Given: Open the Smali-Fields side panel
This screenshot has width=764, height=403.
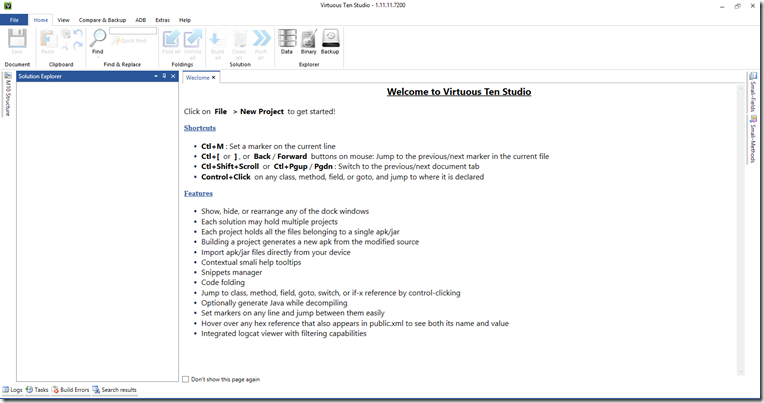Looking at the screenshot, I should [x=753, y=92].
